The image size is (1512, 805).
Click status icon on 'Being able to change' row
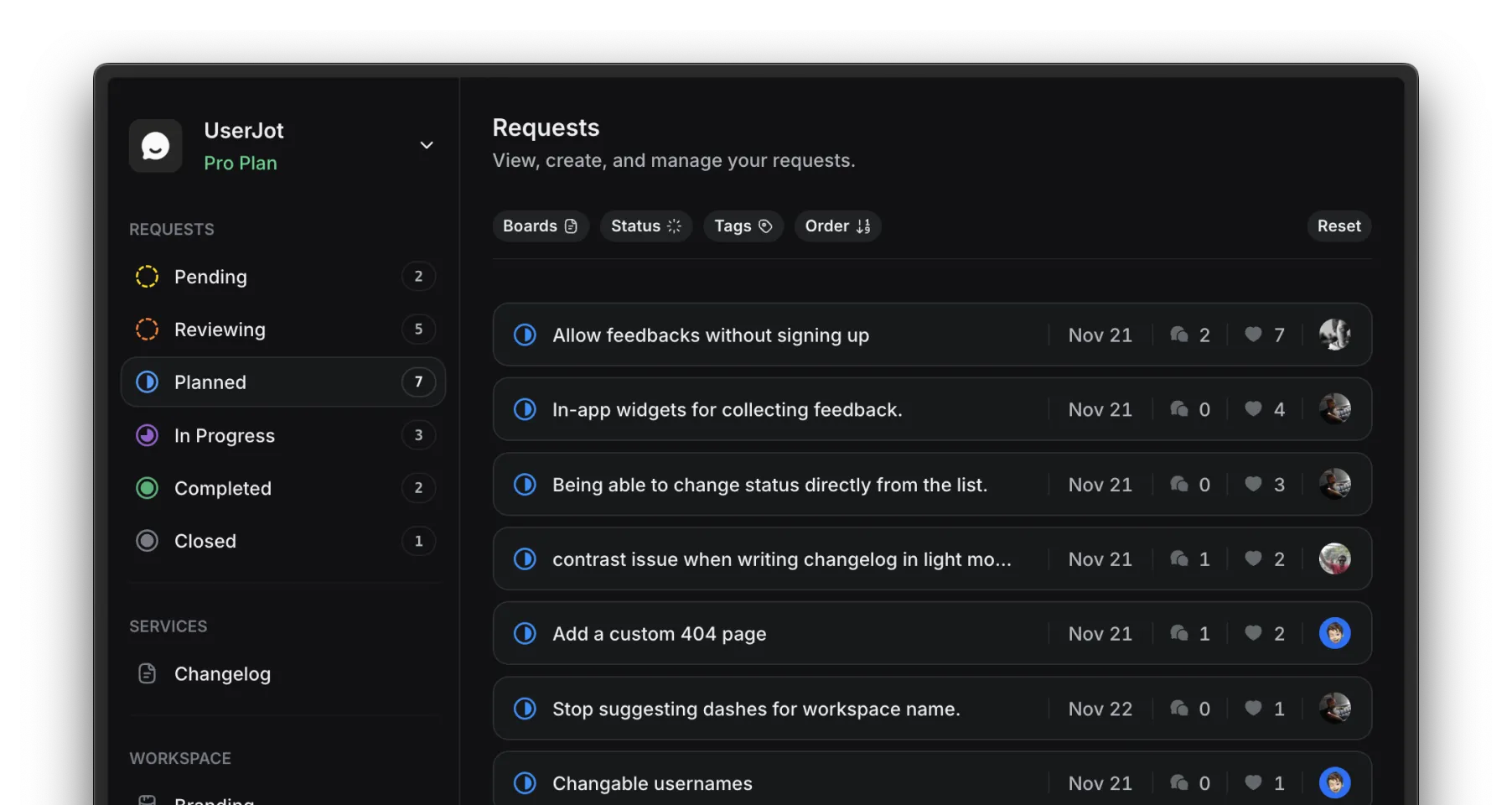click(526, 485)
